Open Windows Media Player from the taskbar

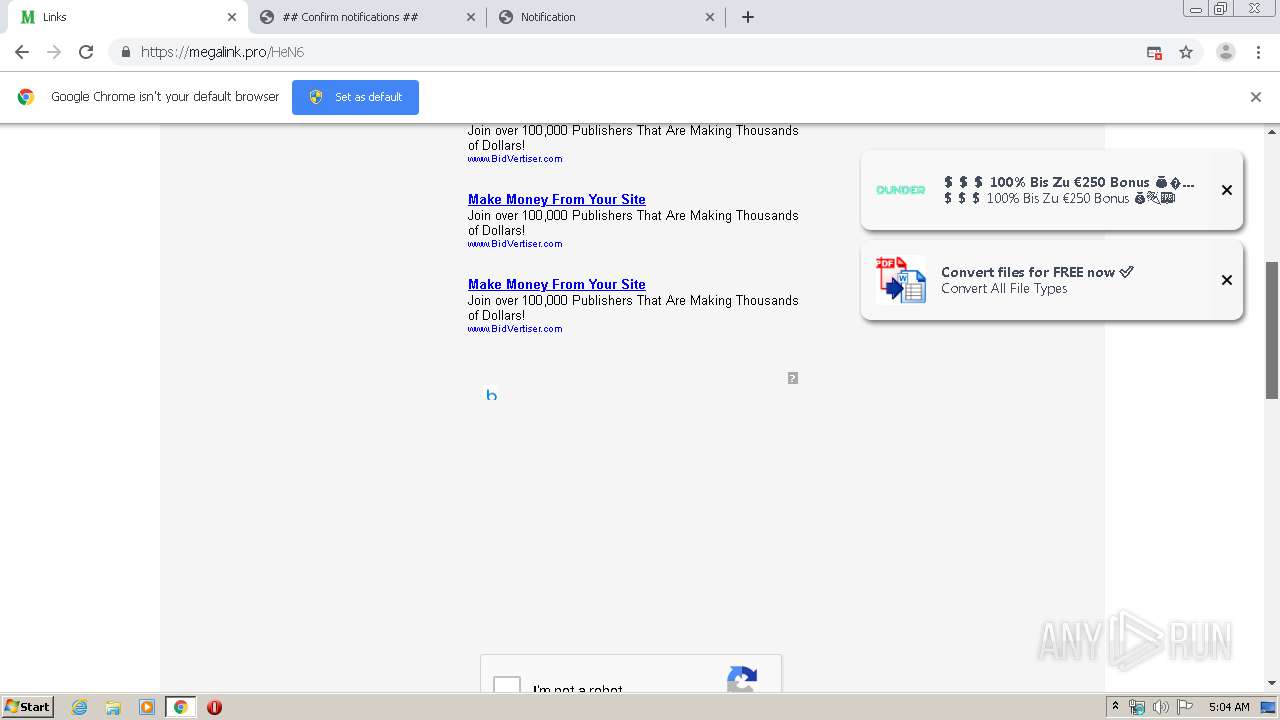147,707
